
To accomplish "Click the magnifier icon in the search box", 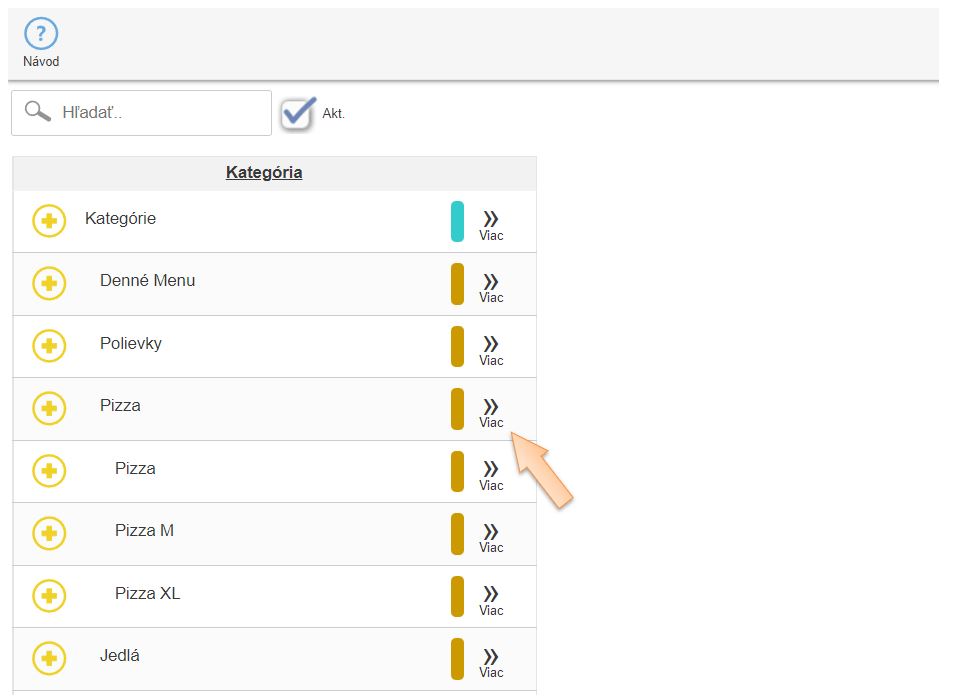I will [37, 111].
